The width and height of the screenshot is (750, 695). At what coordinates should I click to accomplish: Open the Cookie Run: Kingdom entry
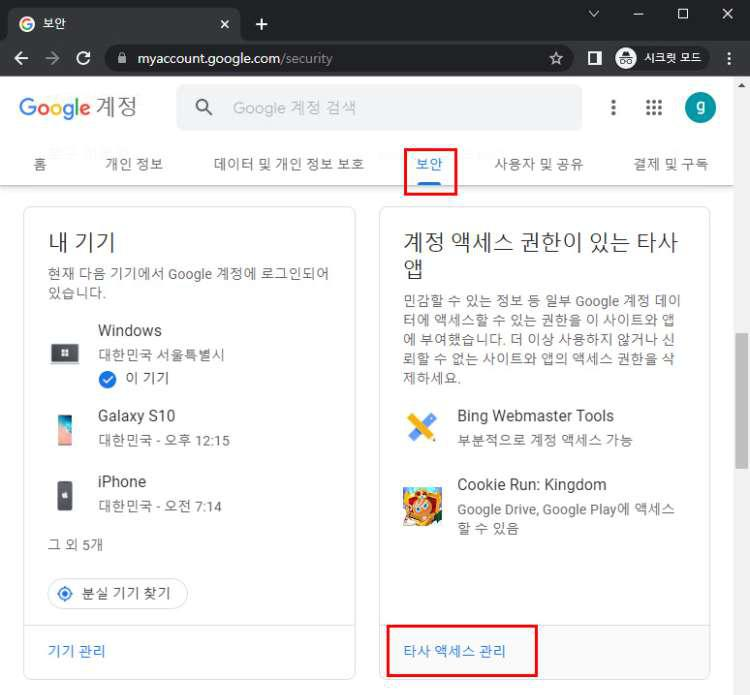pos(544,506)
